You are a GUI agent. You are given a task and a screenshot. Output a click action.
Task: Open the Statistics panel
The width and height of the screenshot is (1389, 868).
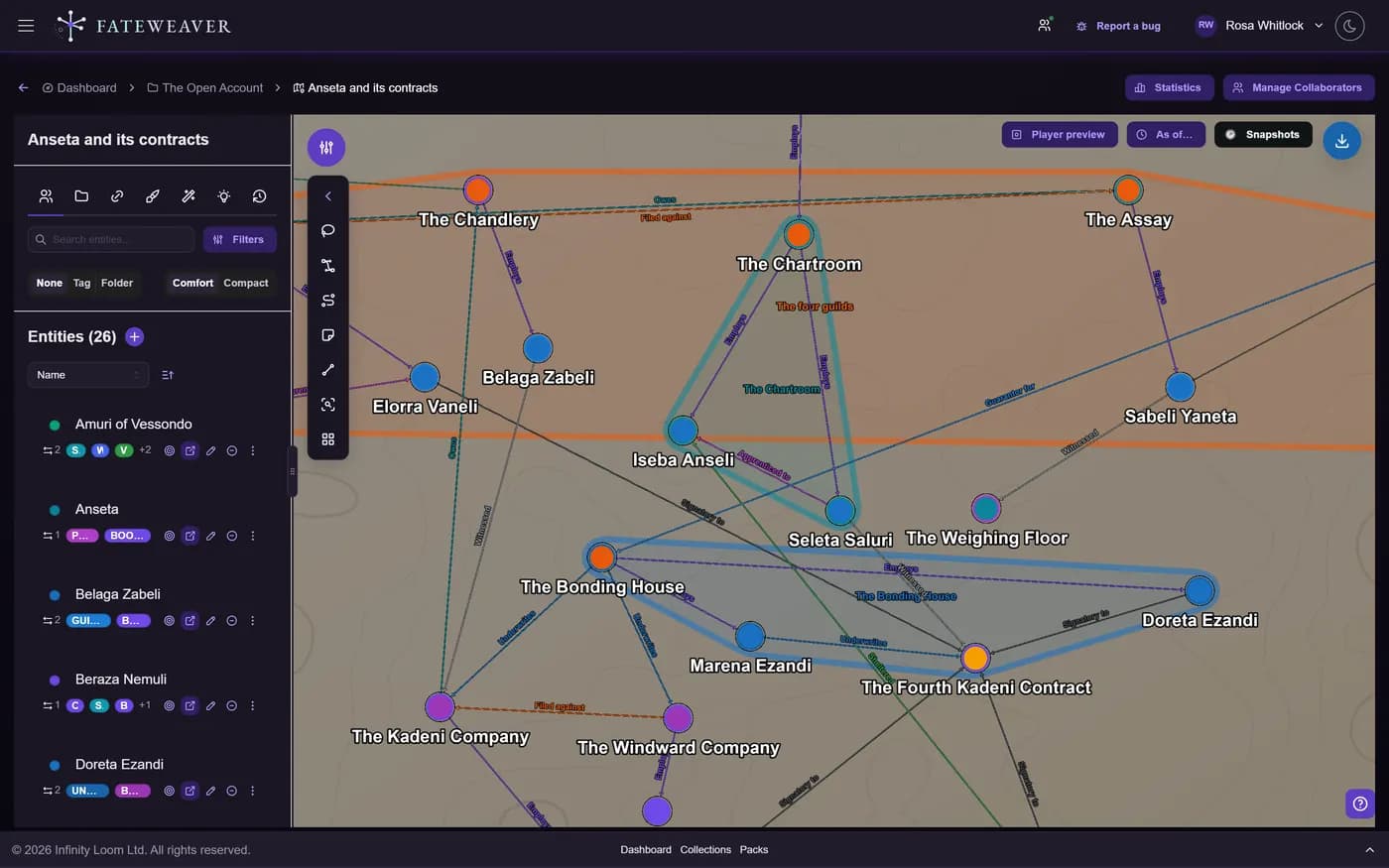point(1168,87)
